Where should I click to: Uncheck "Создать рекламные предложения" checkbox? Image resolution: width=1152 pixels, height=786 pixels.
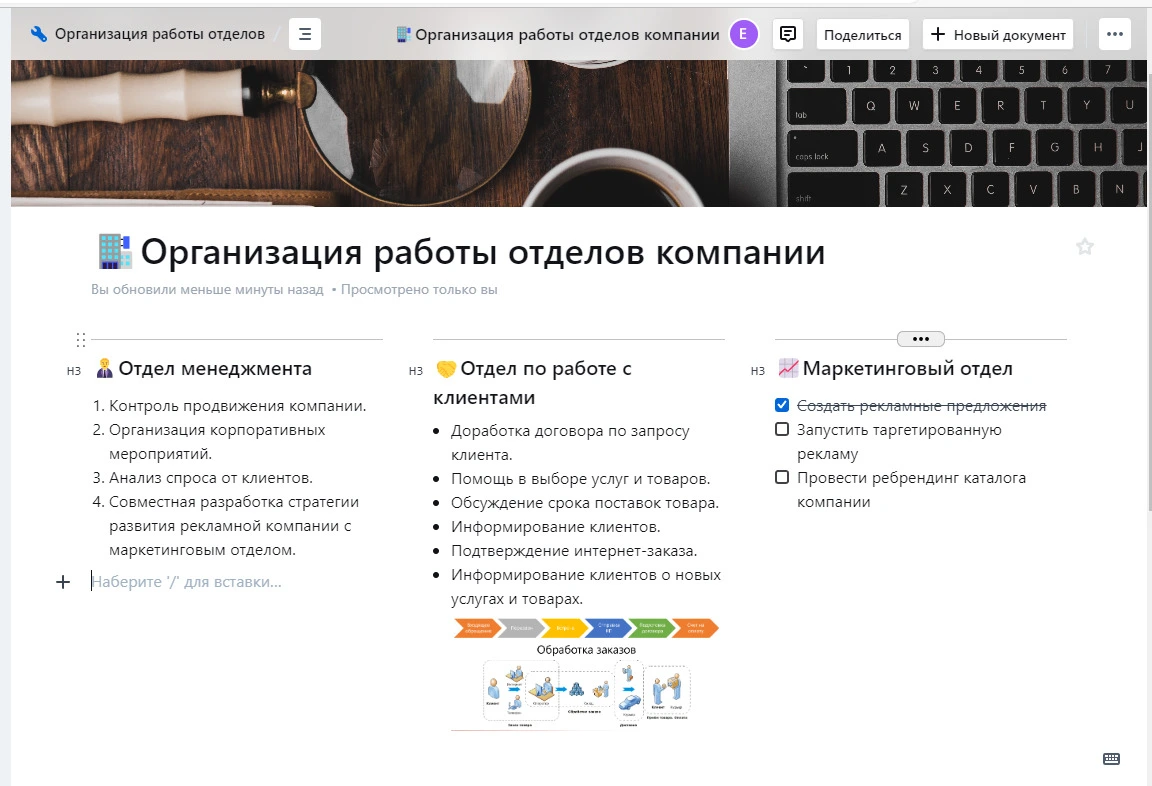(782, 406)
